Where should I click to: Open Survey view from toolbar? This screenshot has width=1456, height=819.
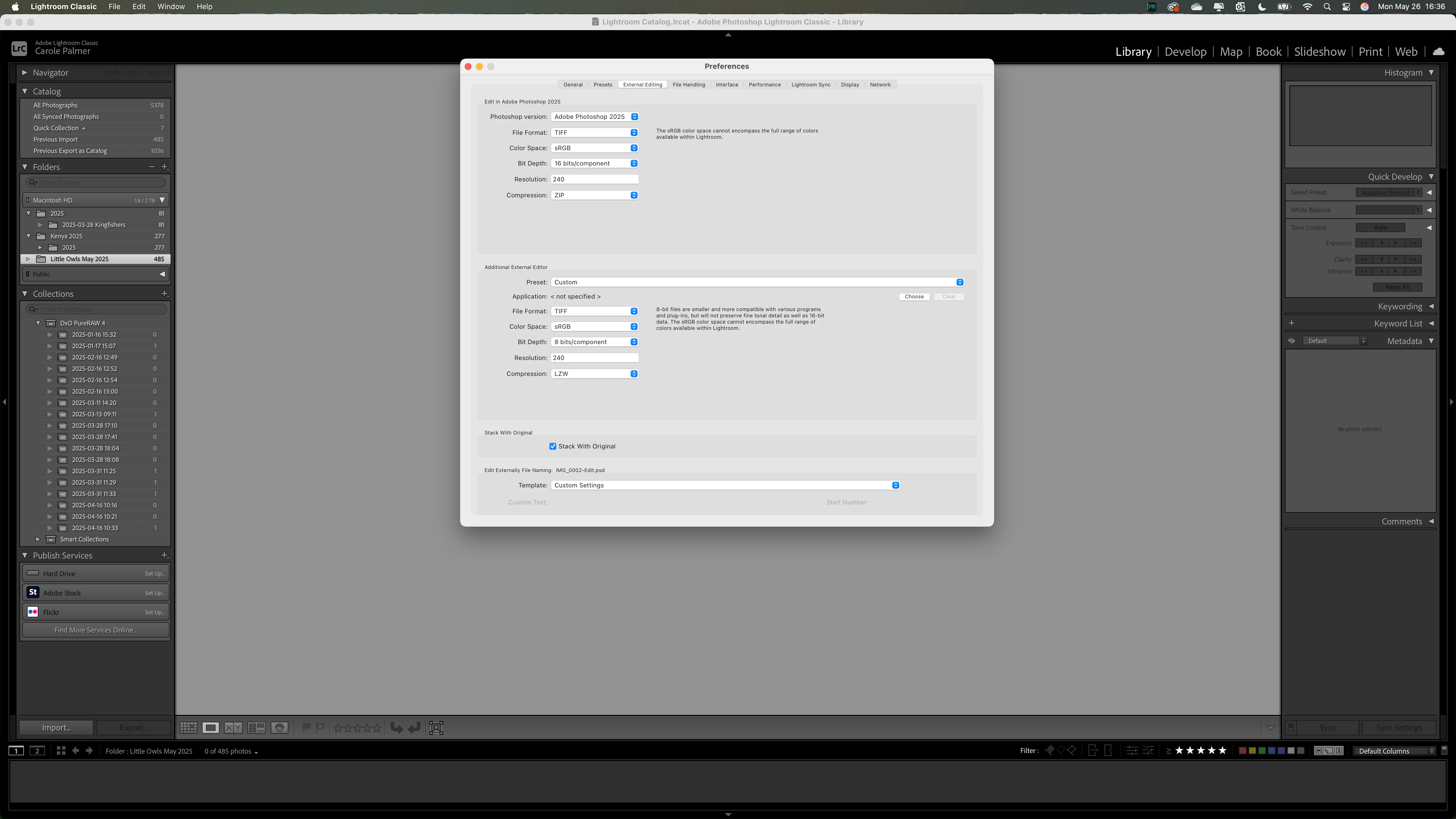pos(256,728)
